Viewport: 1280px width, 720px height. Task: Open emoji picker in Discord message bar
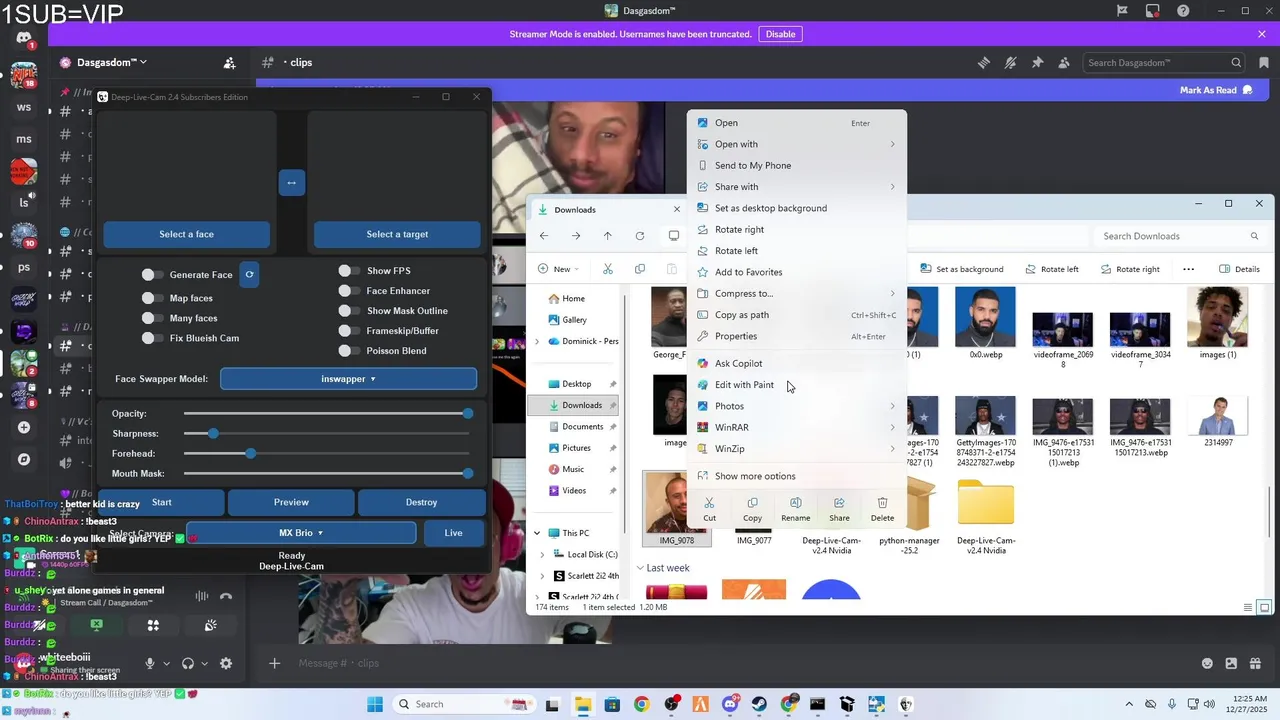coord(1208,663)
